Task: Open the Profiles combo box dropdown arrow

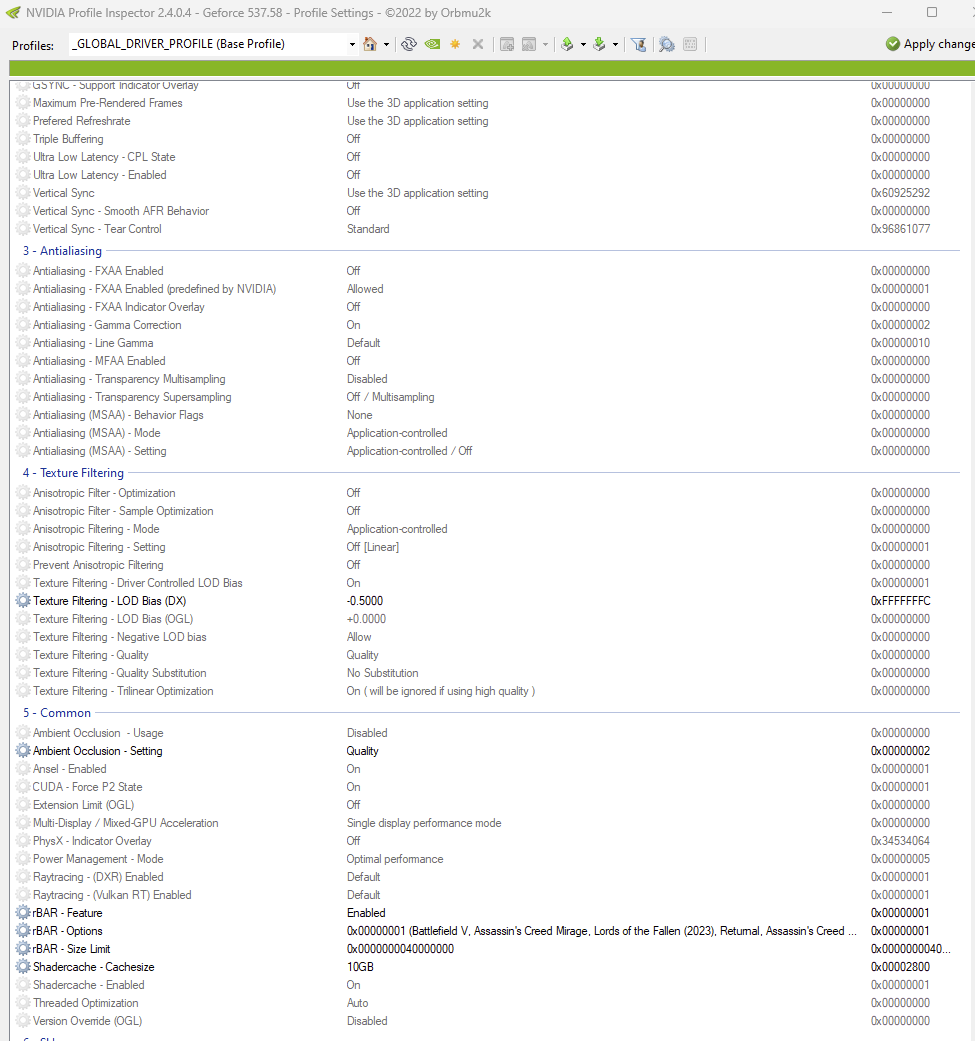Action: 352,44
